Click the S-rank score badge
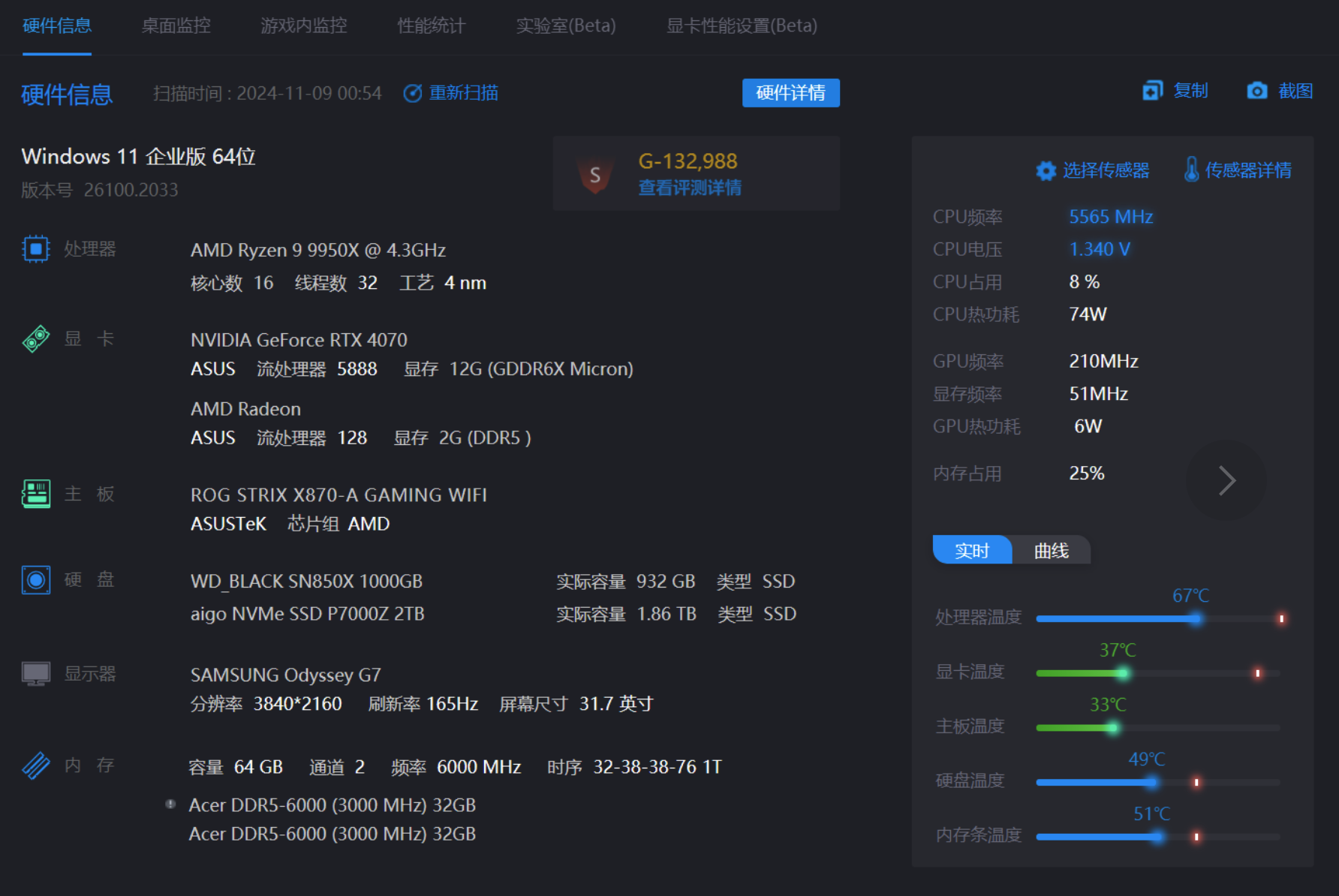This screenshot has width=1339, height=896. (x=595, y=175)
